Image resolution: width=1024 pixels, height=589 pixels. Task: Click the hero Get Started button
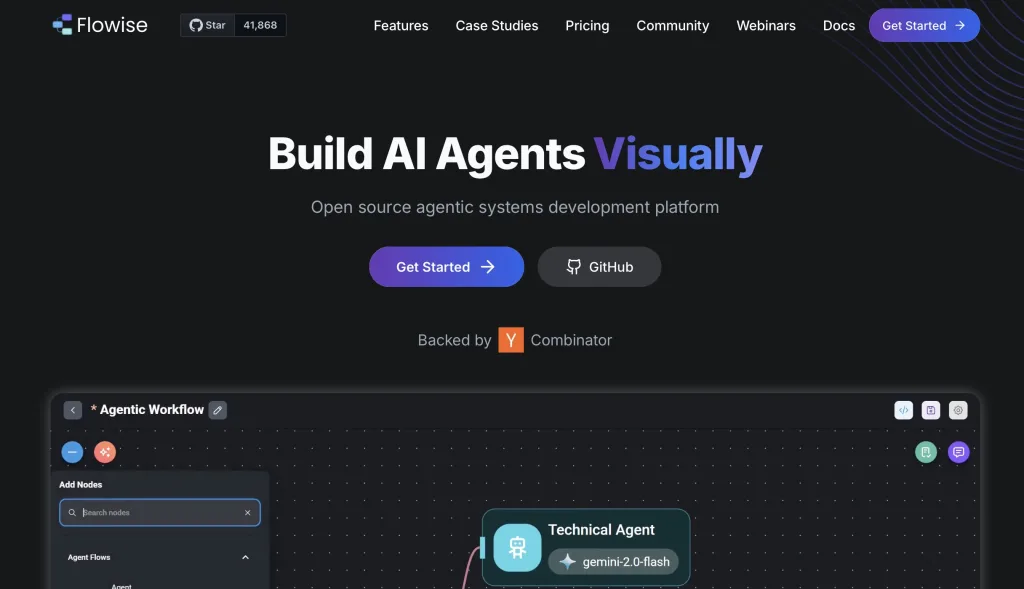pos(446,266)
